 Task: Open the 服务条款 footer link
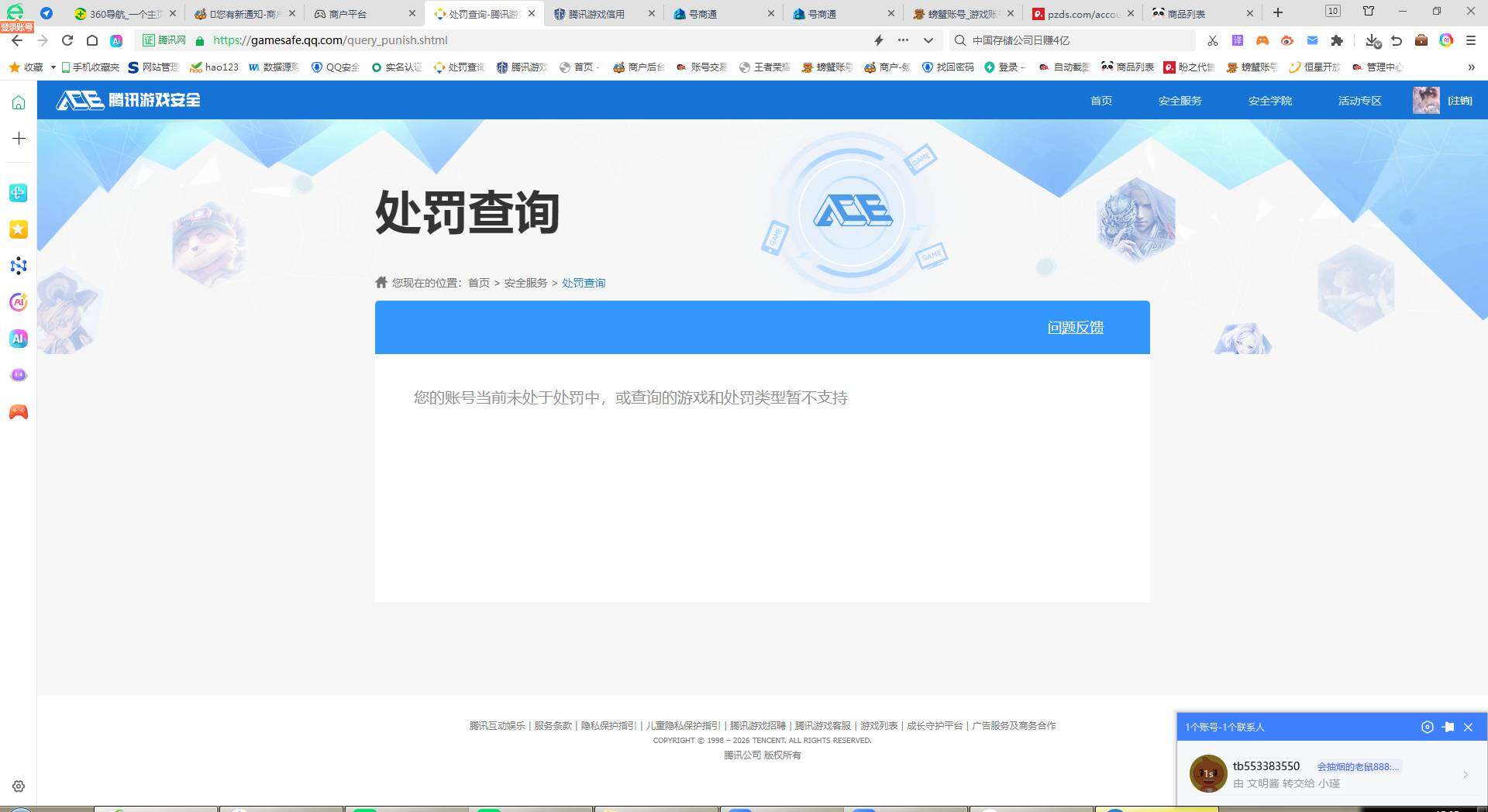tap(553, 726)
